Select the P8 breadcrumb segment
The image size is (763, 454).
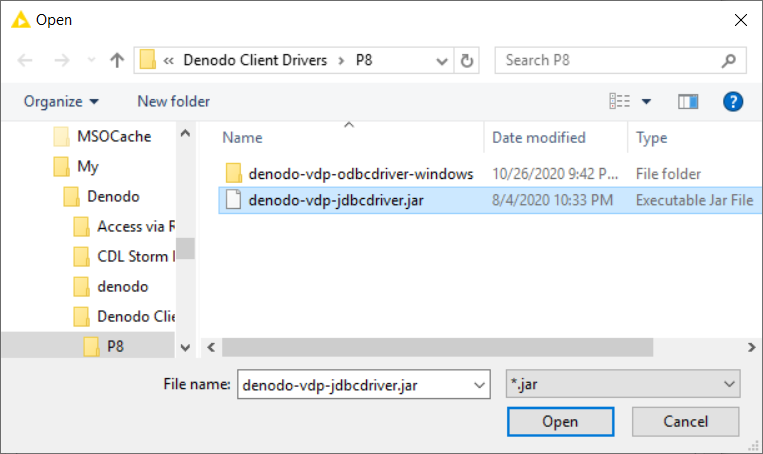coord(364,60)
